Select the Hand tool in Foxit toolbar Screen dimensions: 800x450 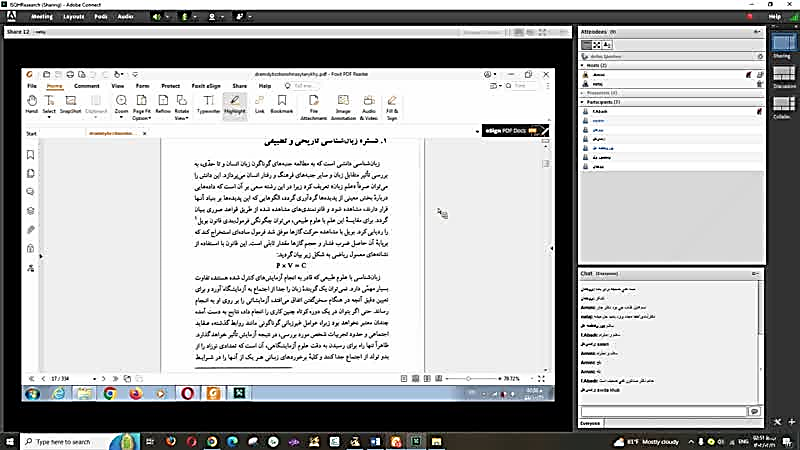[x=32, y=104]
